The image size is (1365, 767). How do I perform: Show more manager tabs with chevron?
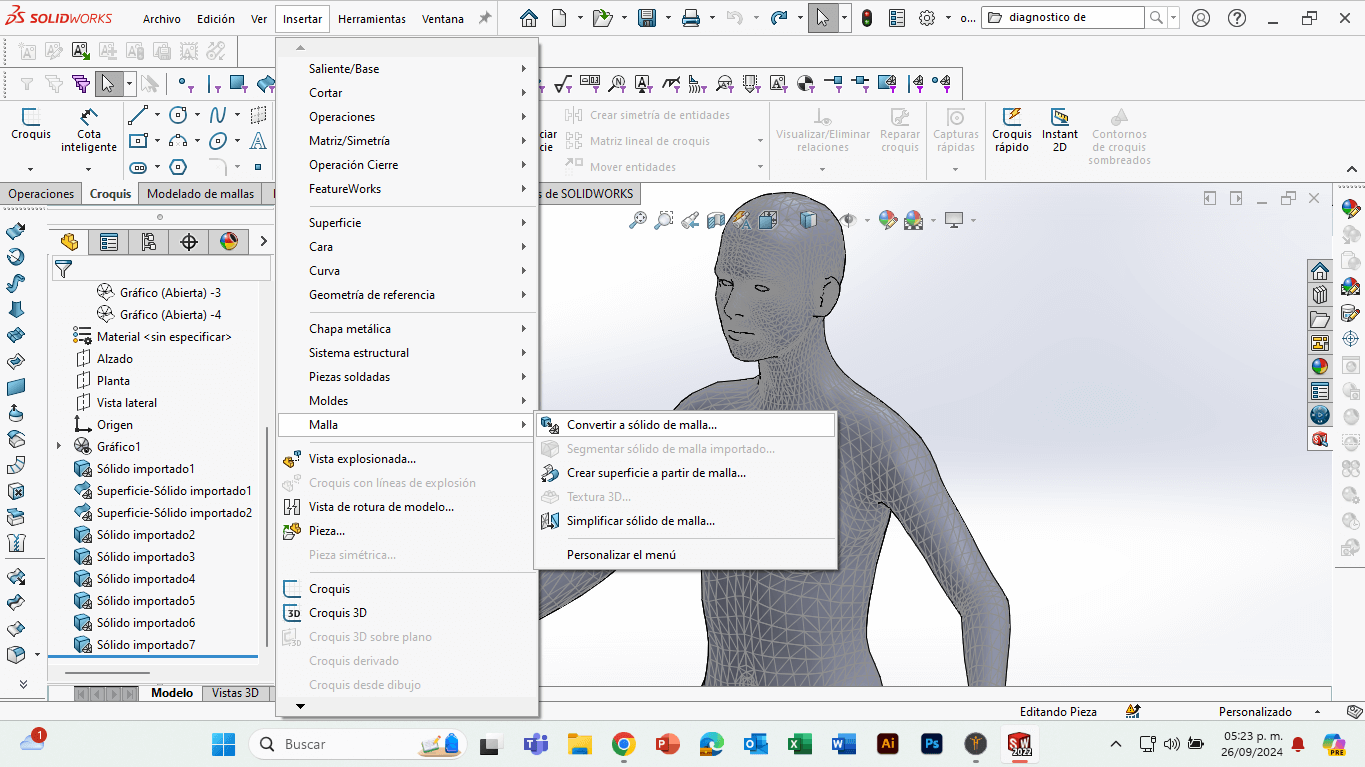[263, 241]
